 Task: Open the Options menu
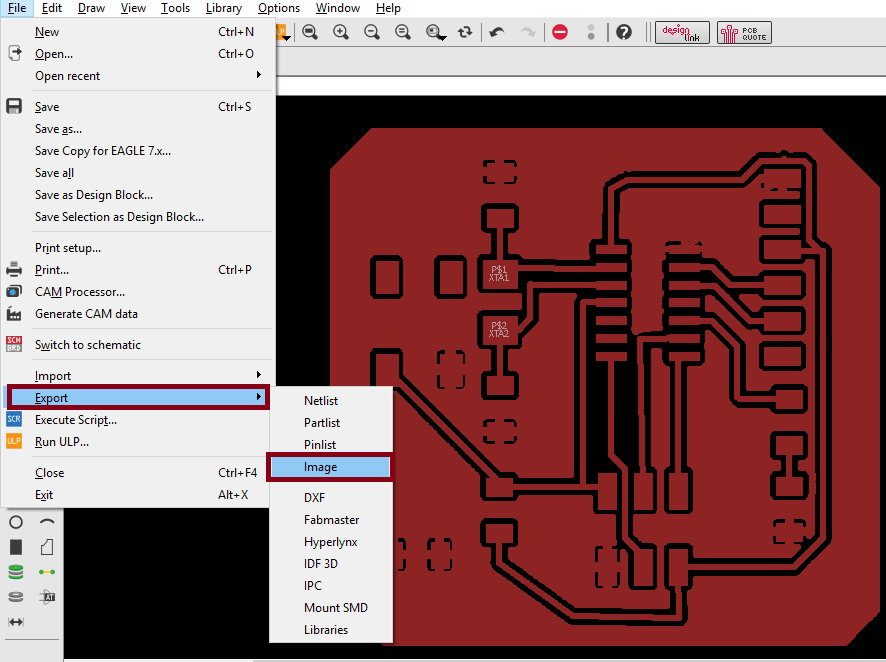coord(279,8)
